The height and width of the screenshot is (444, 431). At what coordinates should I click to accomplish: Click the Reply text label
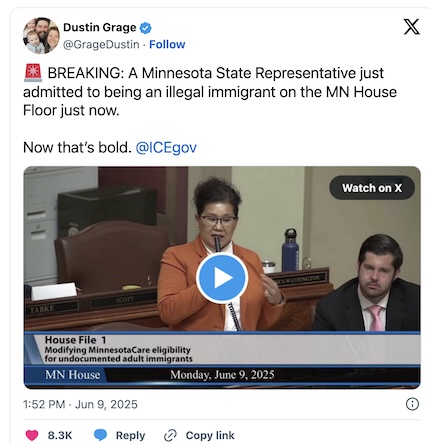click(x=130, y=435)
